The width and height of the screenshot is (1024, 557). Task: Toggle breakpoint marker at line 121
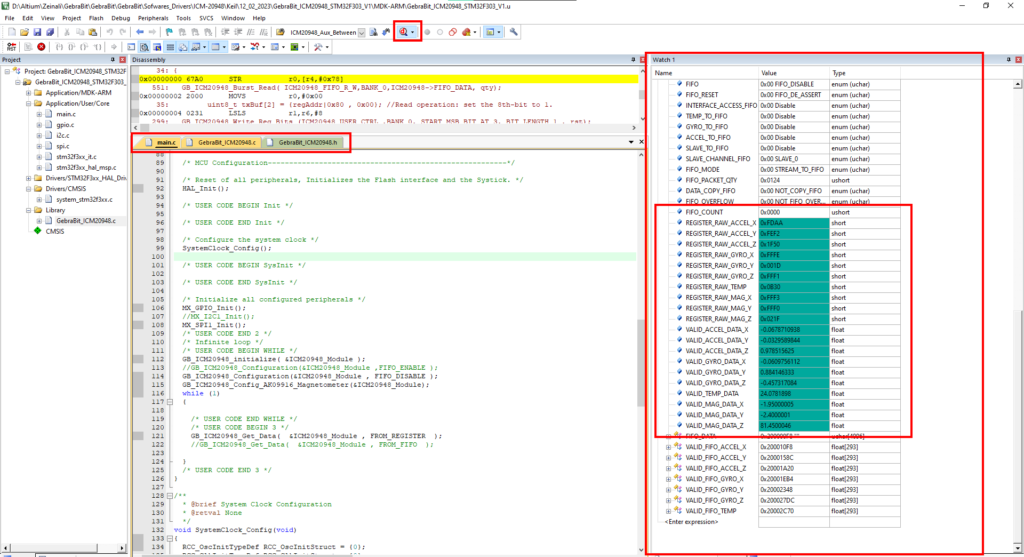click(138, 436)
